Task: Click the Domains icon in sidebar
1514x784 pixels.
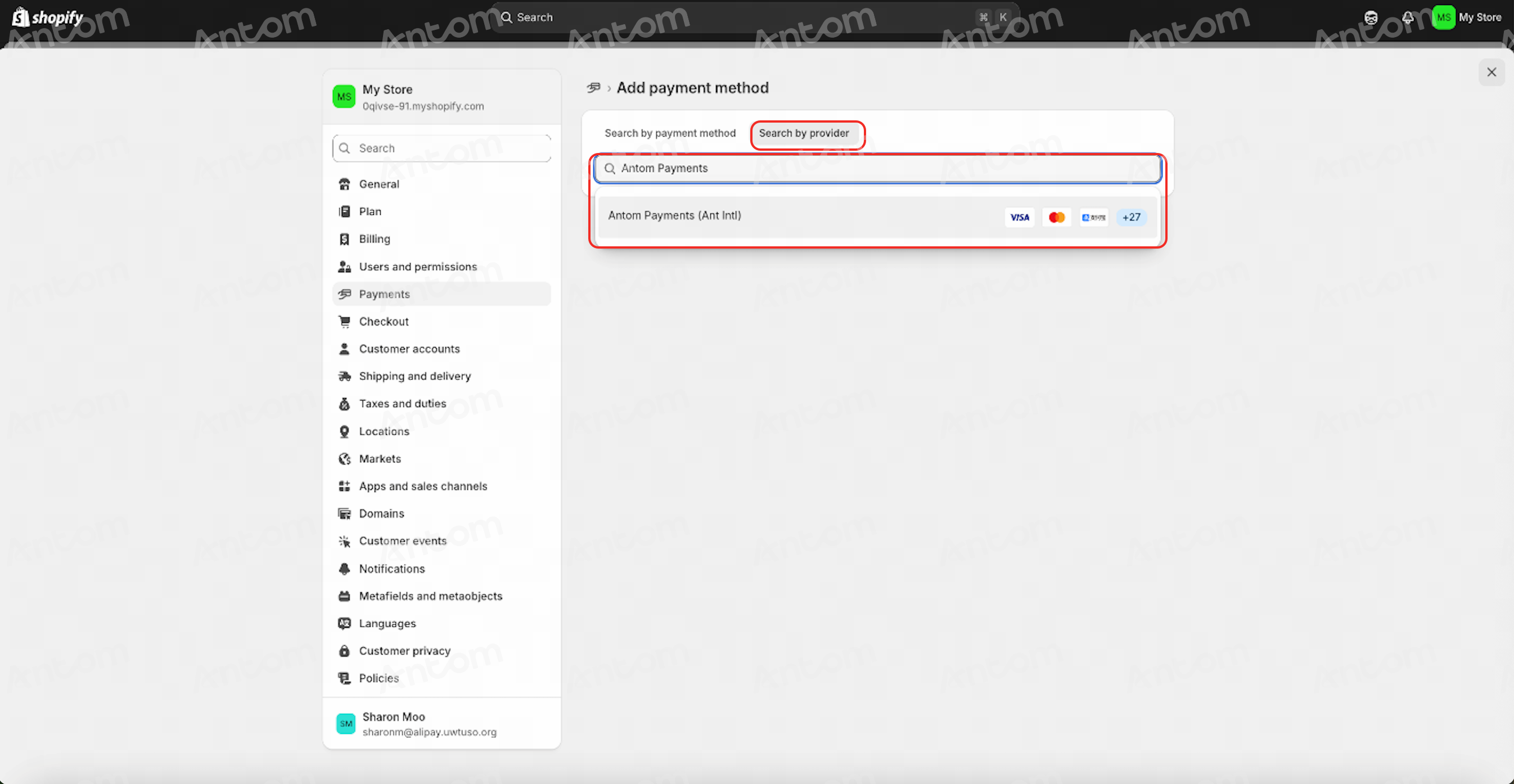Action: click(x=344, y=513)
